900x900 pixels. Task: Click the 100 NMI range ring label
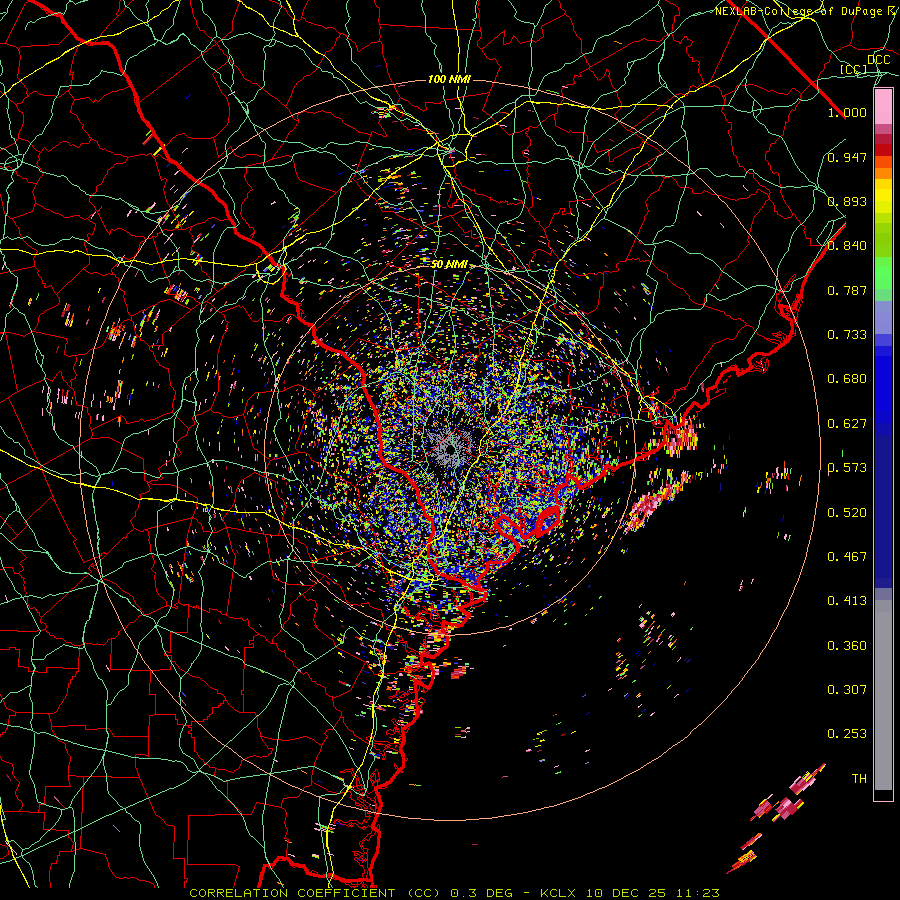[449, 79]
